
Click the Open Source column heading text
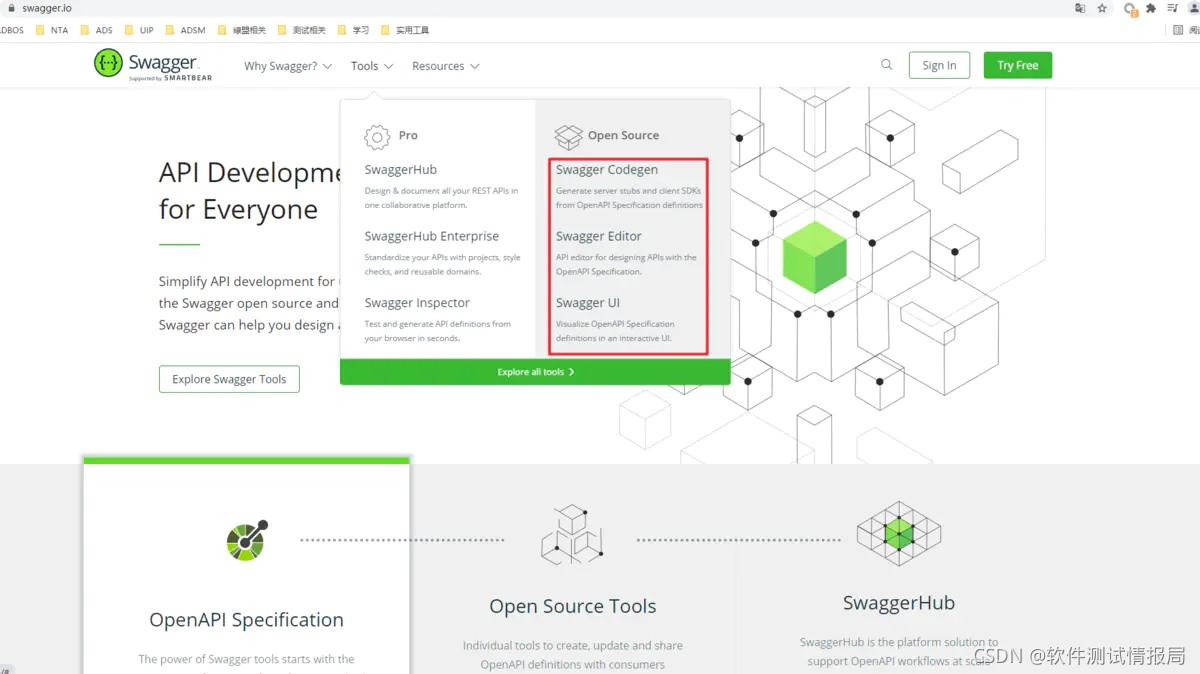623,135
